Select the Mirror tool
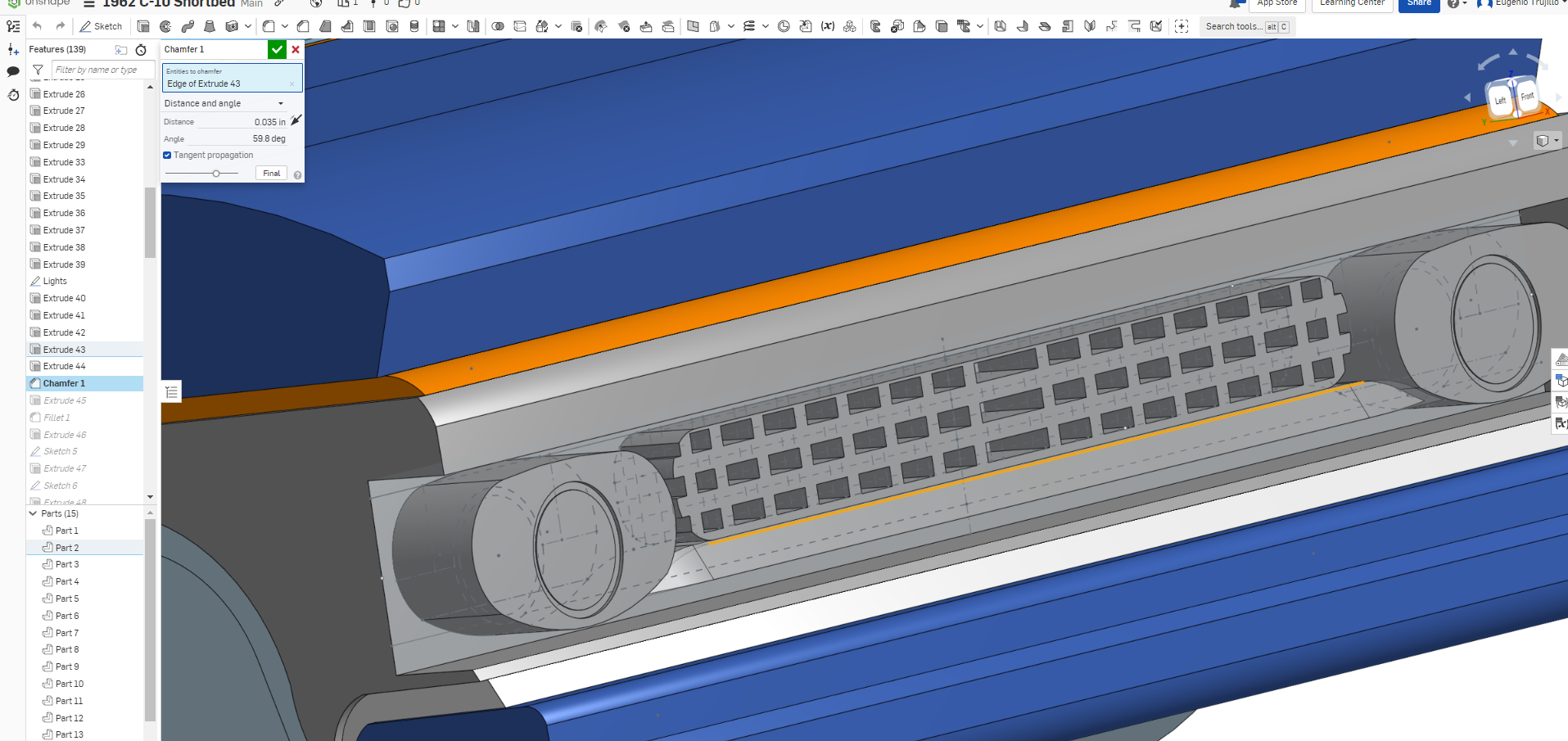Viewport: 1568px width, 741px height. tap(473, 25)
